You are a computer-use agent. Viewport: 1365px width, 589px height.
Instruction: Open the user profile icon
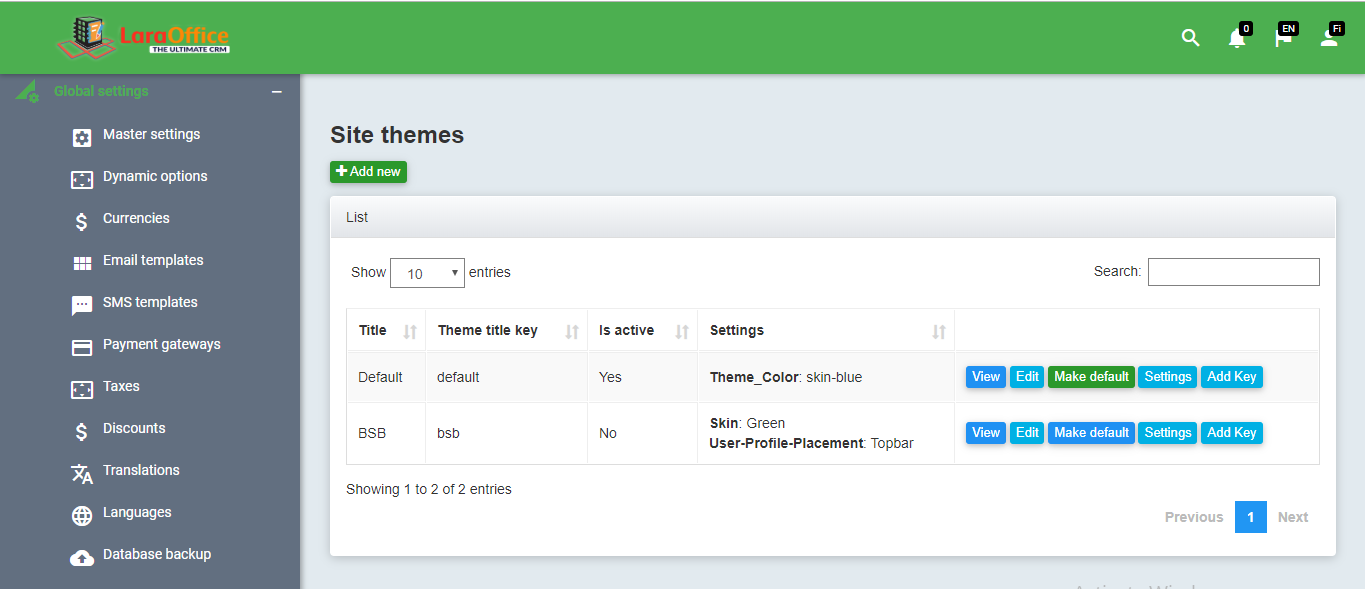(1329, 38)
